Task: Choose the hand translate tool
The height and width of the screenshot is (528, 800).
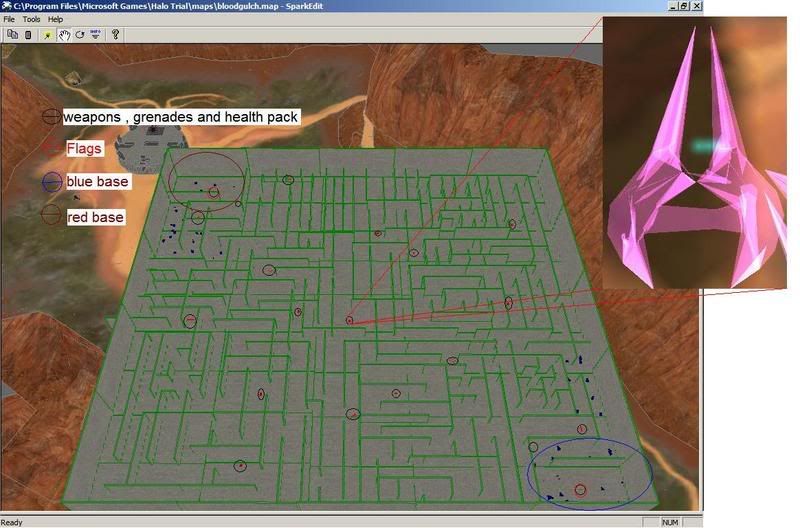Action: (x=64, y=35)
